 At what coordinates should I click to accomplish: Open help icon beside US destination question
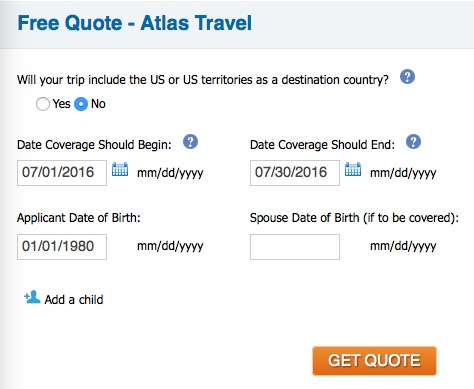(407, 77)
